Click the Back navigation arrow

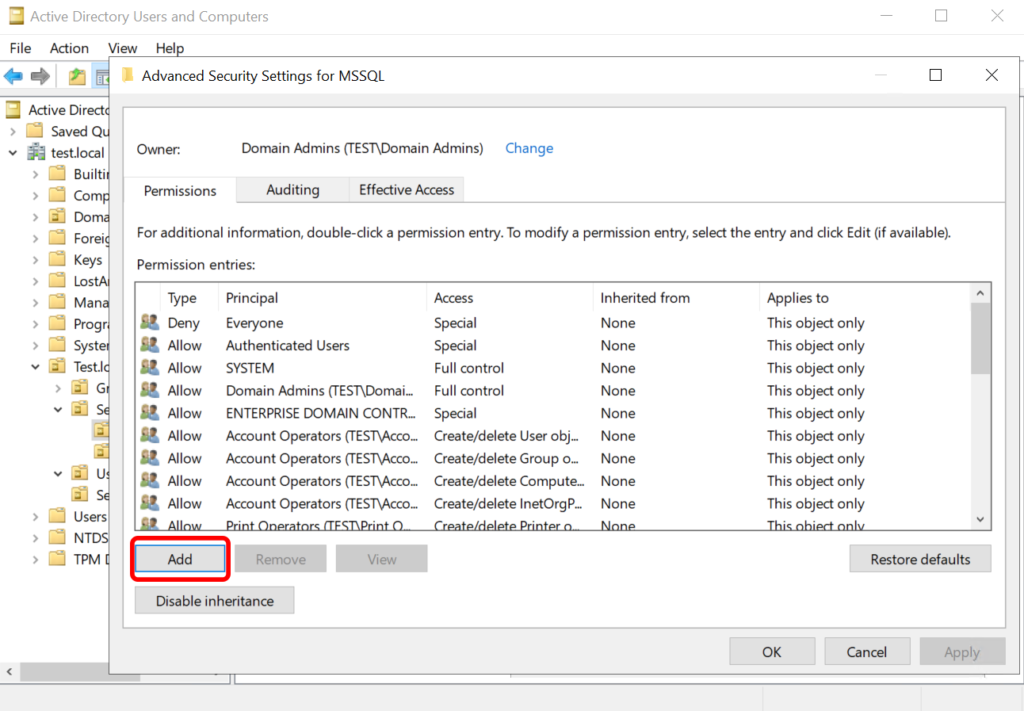(x=13, y=75)
